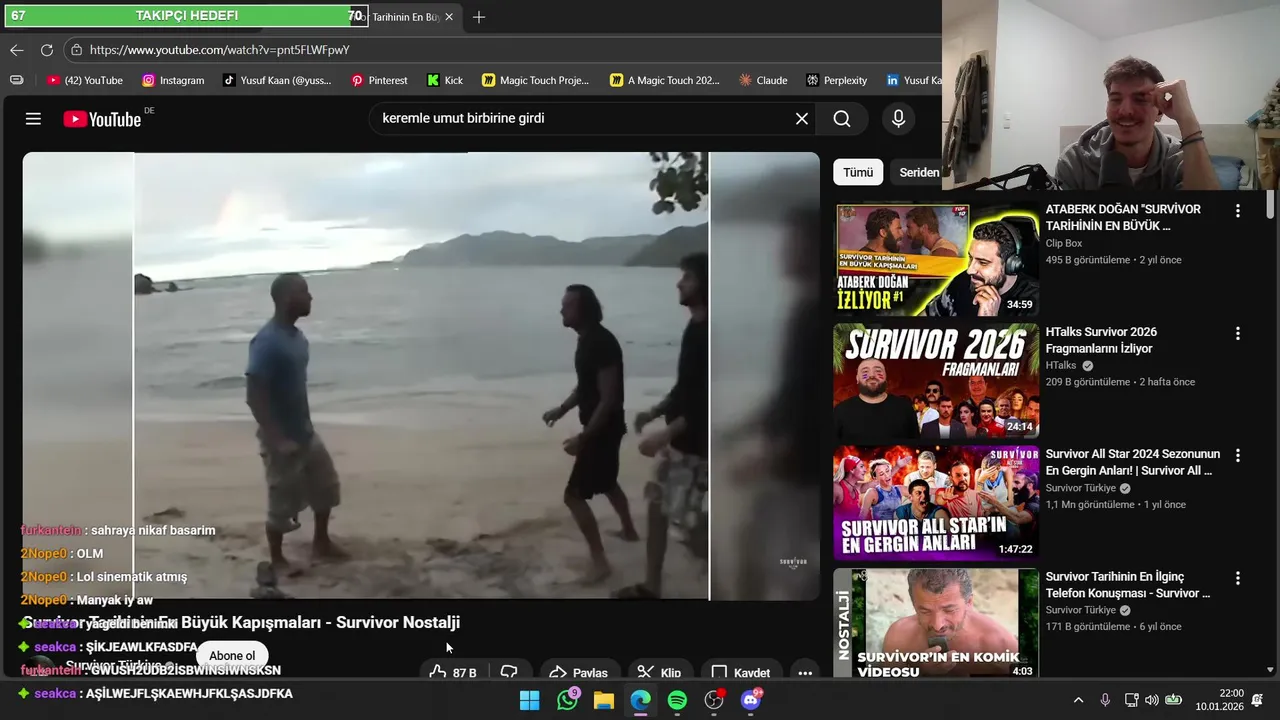The image size is (1280, 720).
Task: Open the Magic Touch Proje... bookmark
Action: pos(536,80)
